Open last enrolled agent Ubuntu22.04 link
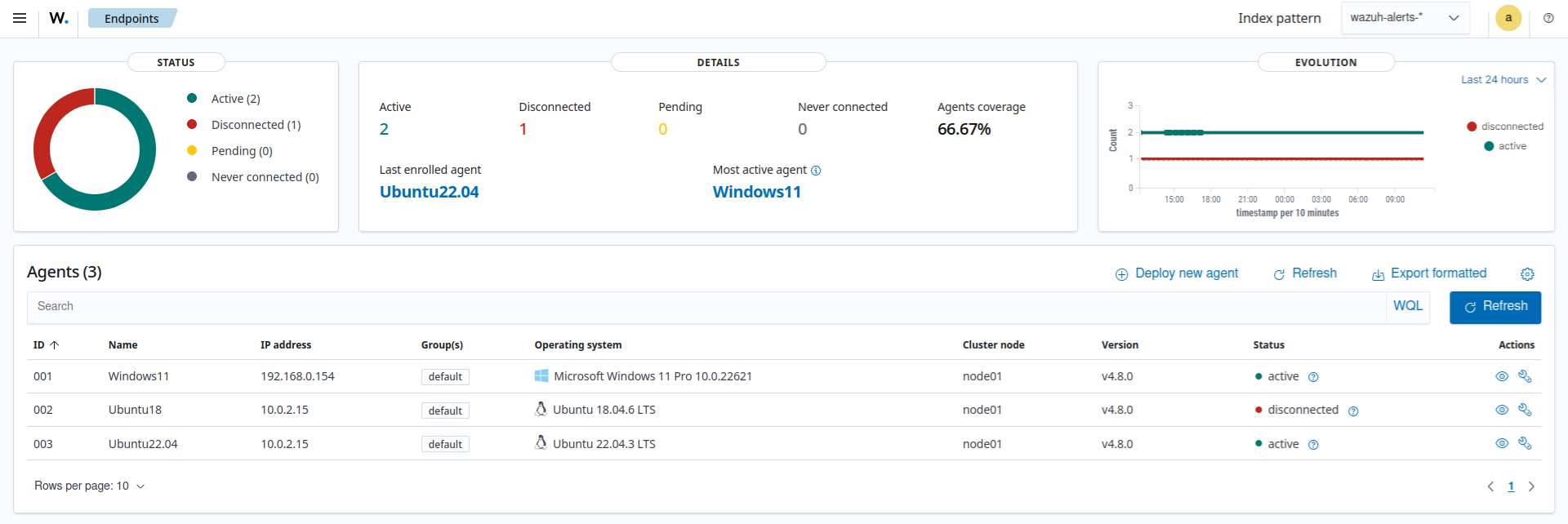Screen dimensions: 1568x524 pos(430,192)
